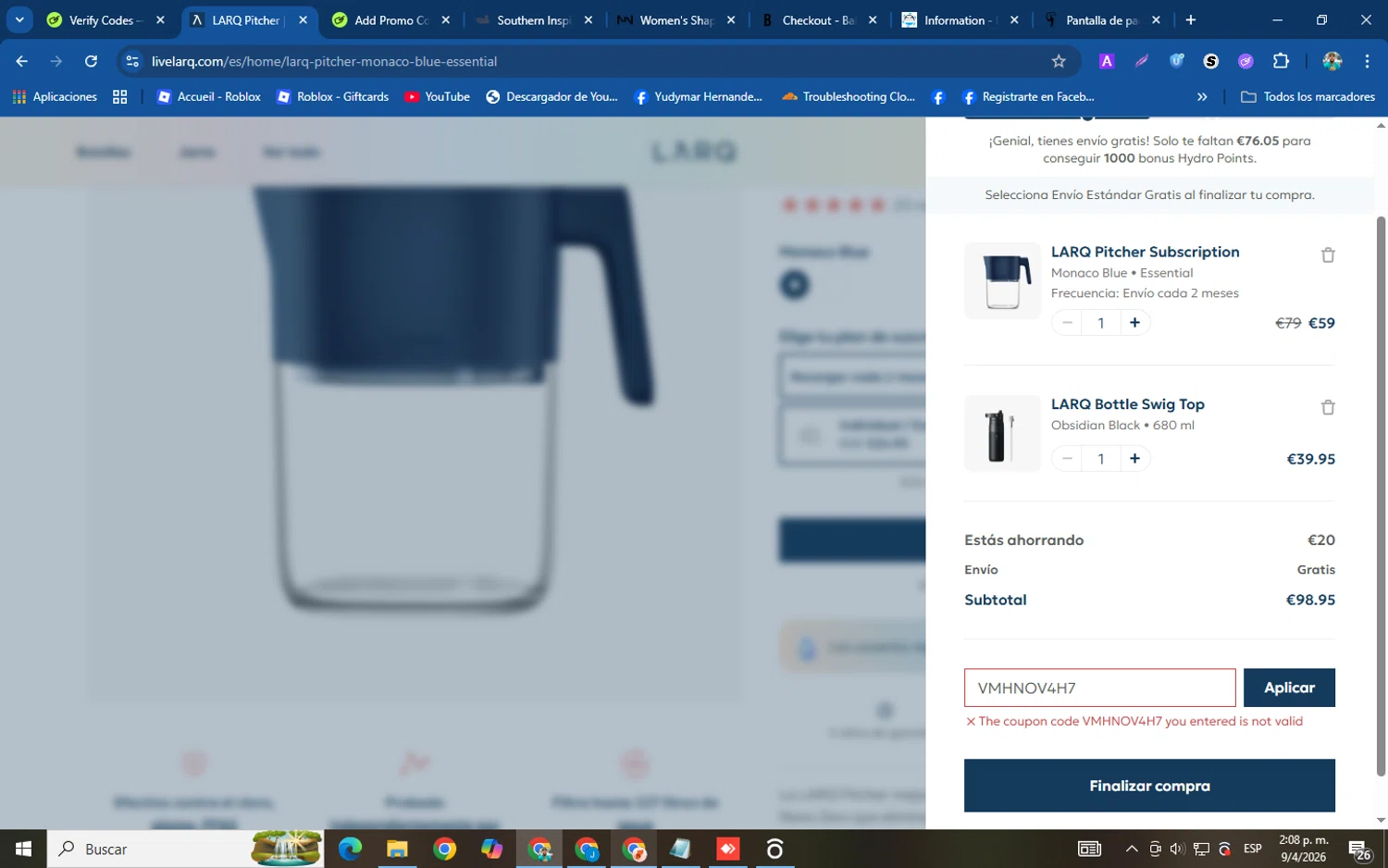This screenshot has width=1388, height=868.
Task: Go back to previous page
Action: (22, 61)
